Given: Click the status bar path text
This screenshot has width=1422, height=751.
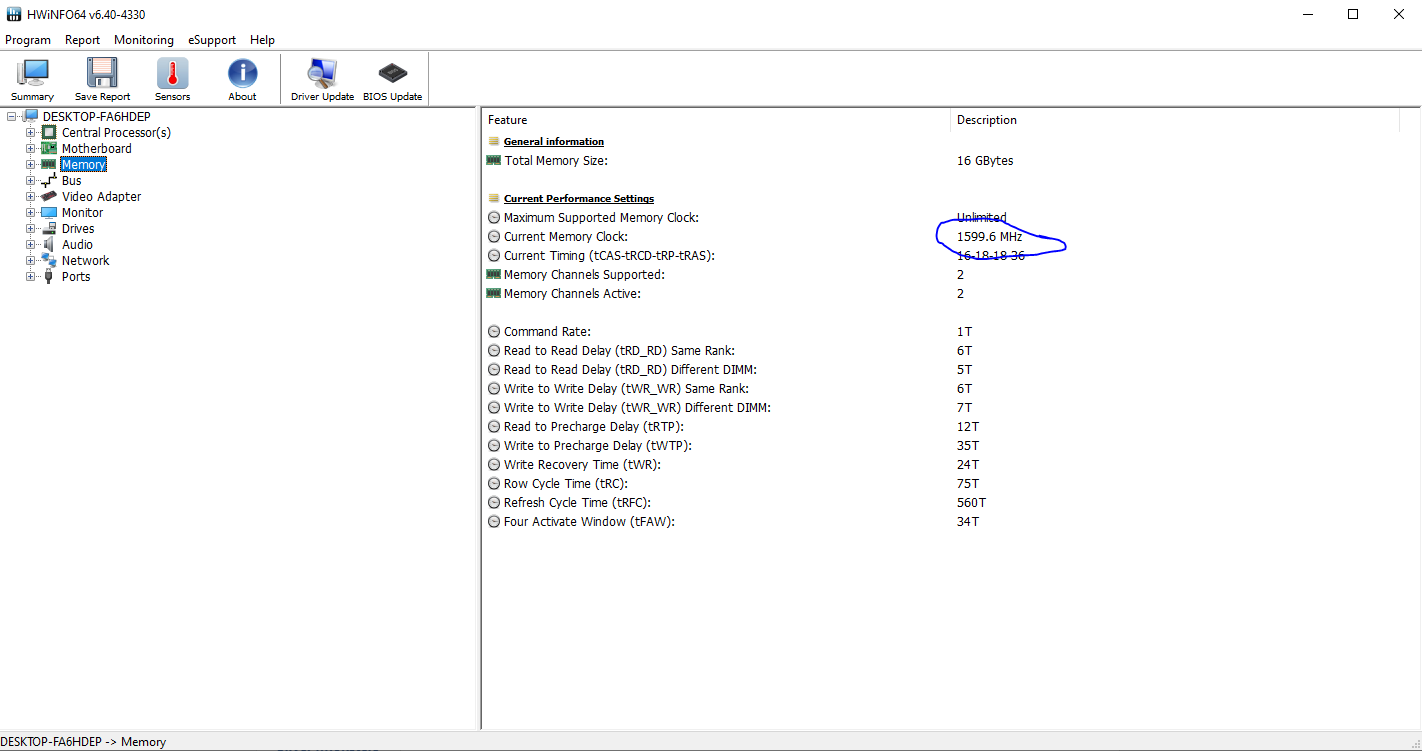Looking at the screenshot, I should (x=83, y=742).
